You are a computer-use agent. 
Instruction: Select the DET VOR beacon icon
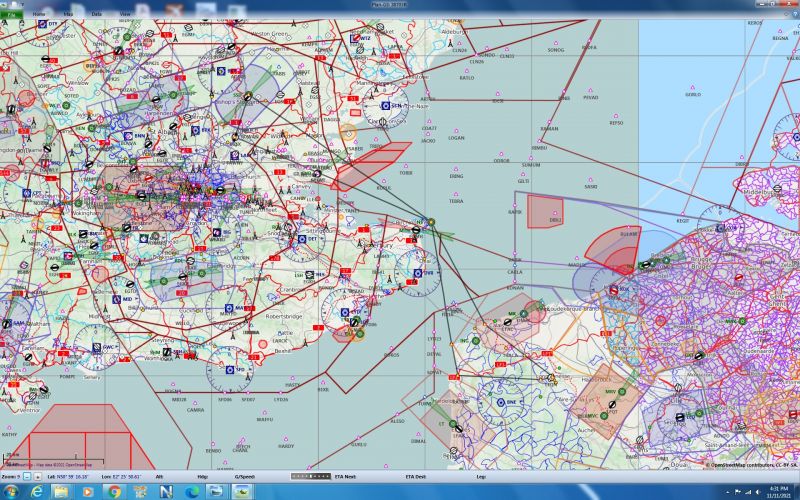[301, 239]
